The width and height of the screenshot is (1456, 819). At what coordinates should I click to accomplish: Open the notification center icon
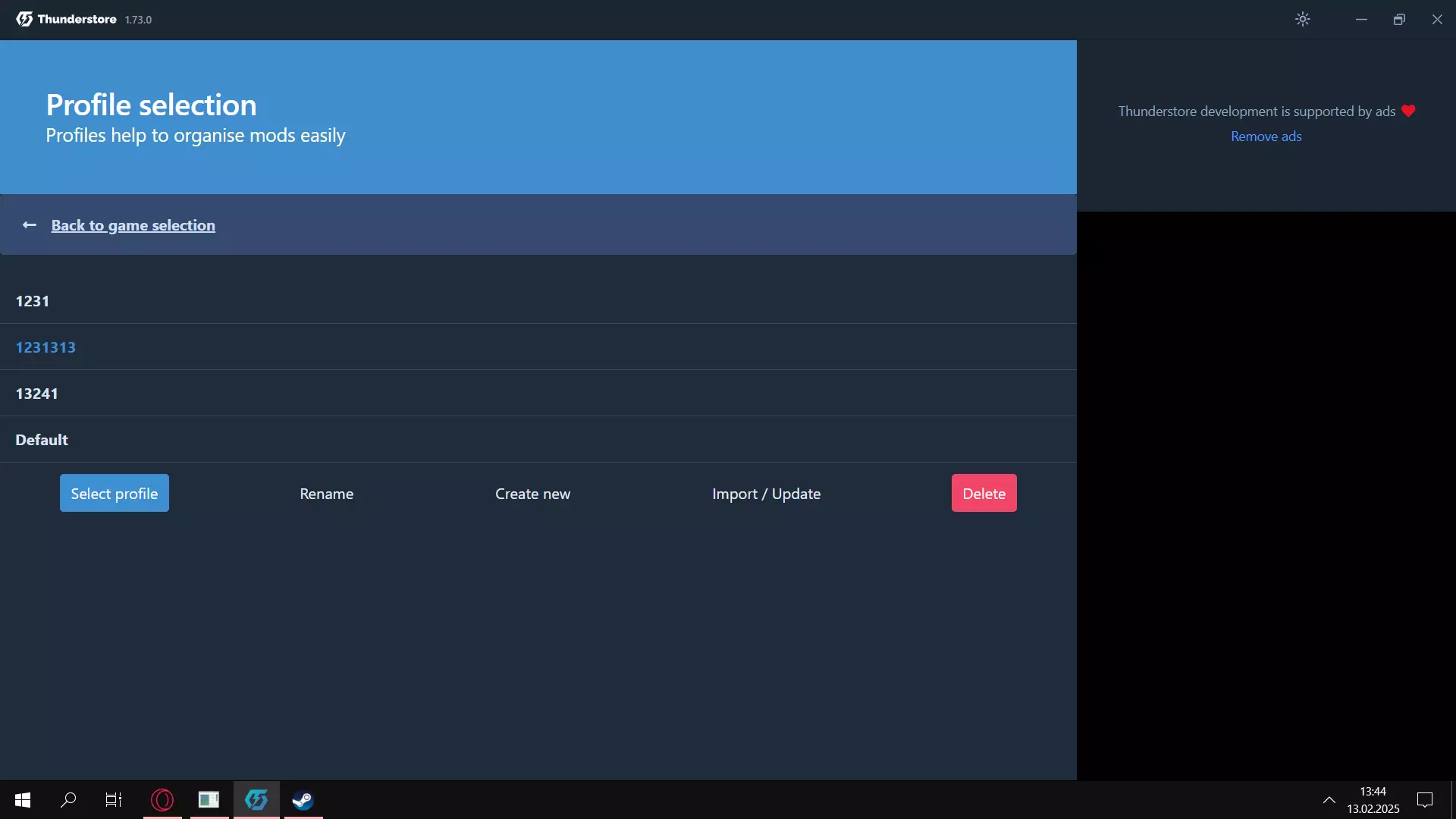point(1425,800)
